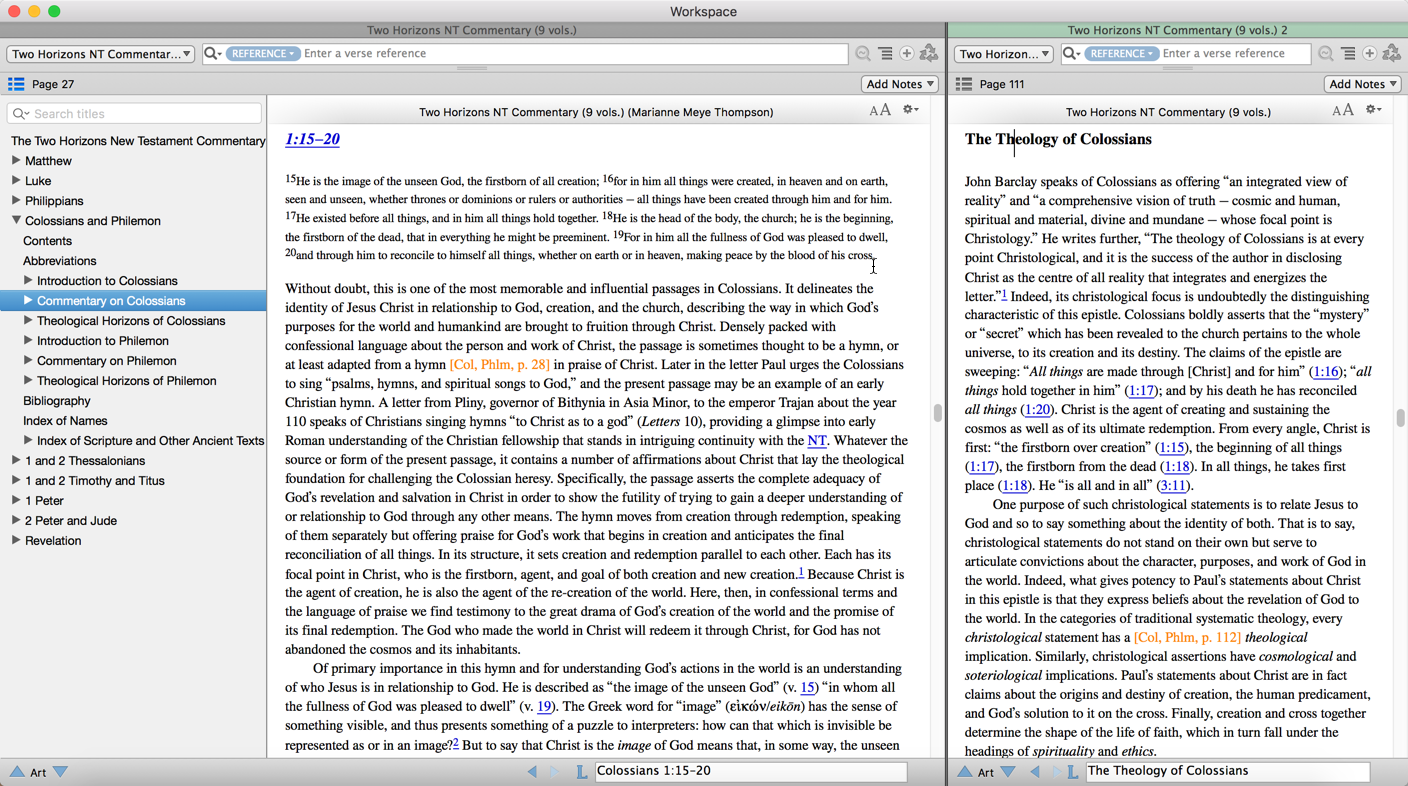
Task: Open right pane module selector Two Horizon…
Action: pos(1003,54)
